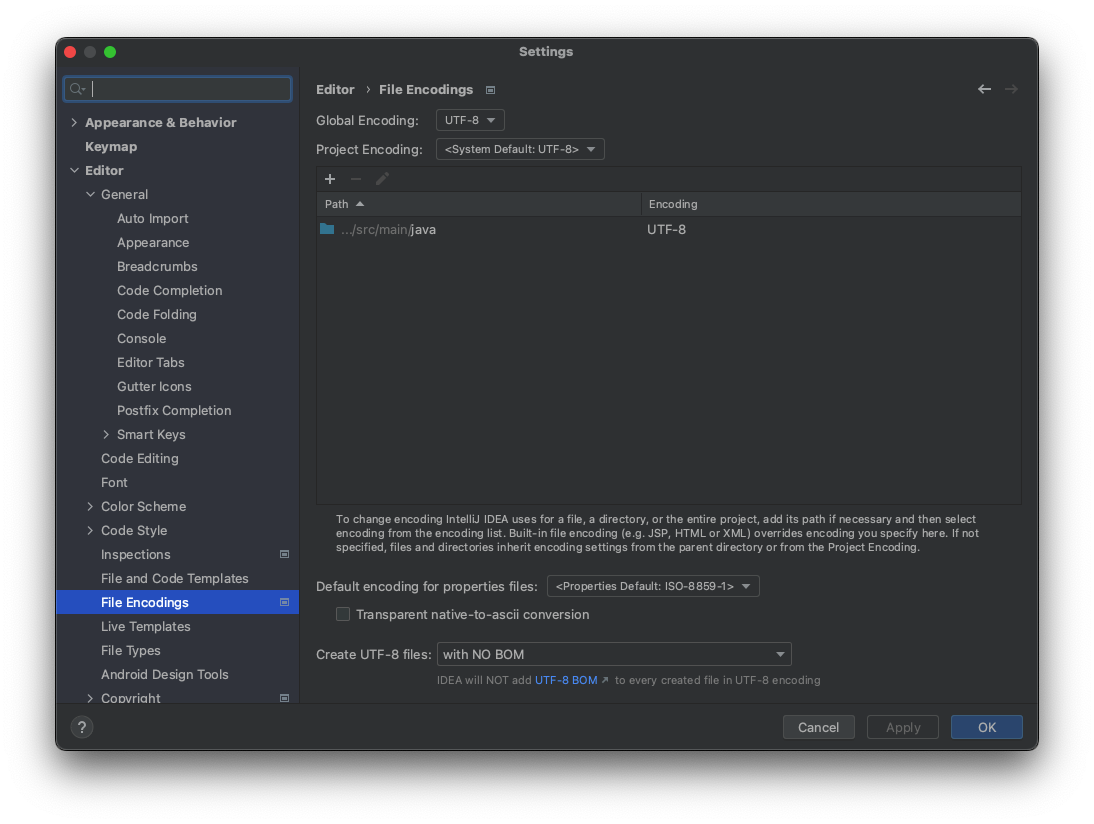Navigate back using the left arrow
The height and width of the screenshot is (824, 1094).
pos(984,89)
